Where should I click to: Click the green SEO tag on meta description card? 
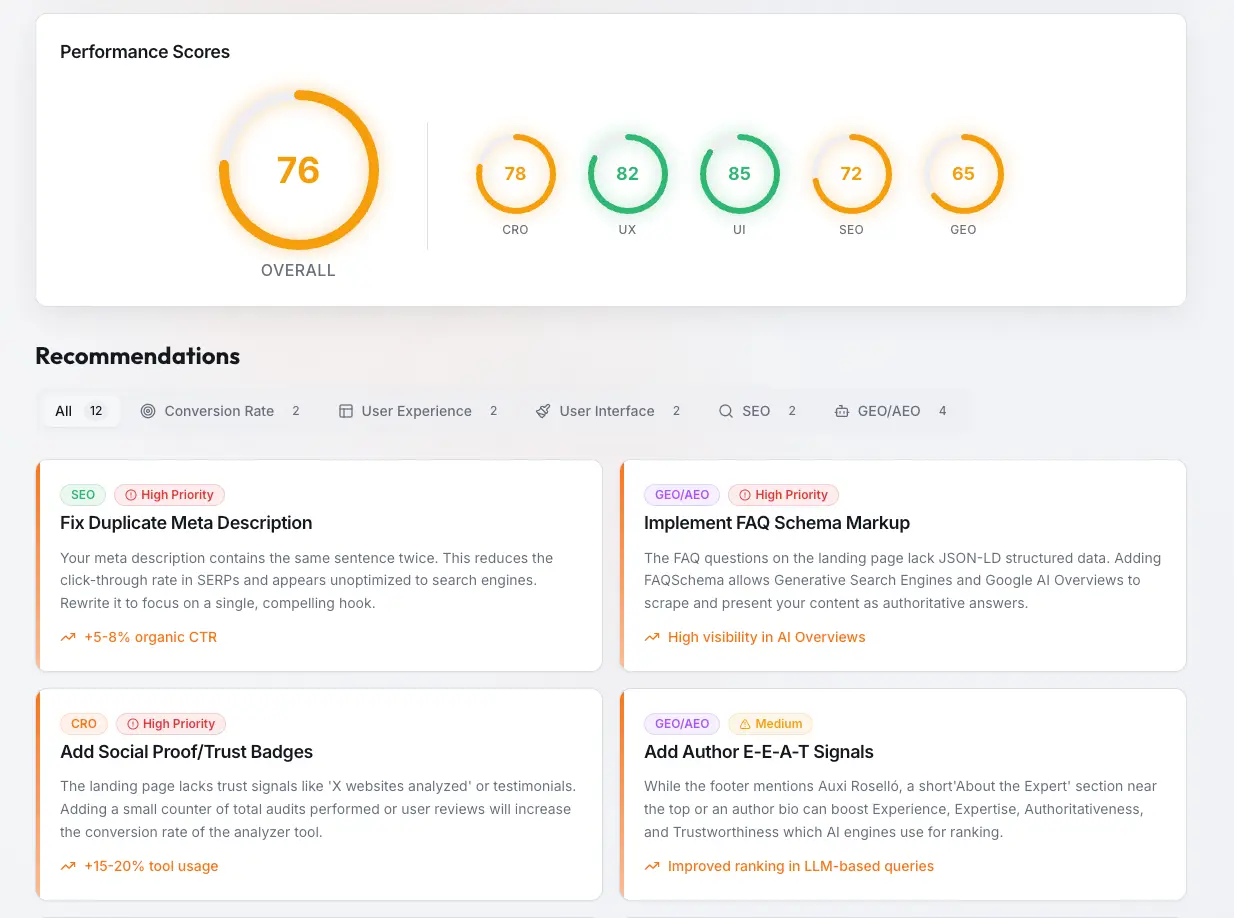pos(83,495)
